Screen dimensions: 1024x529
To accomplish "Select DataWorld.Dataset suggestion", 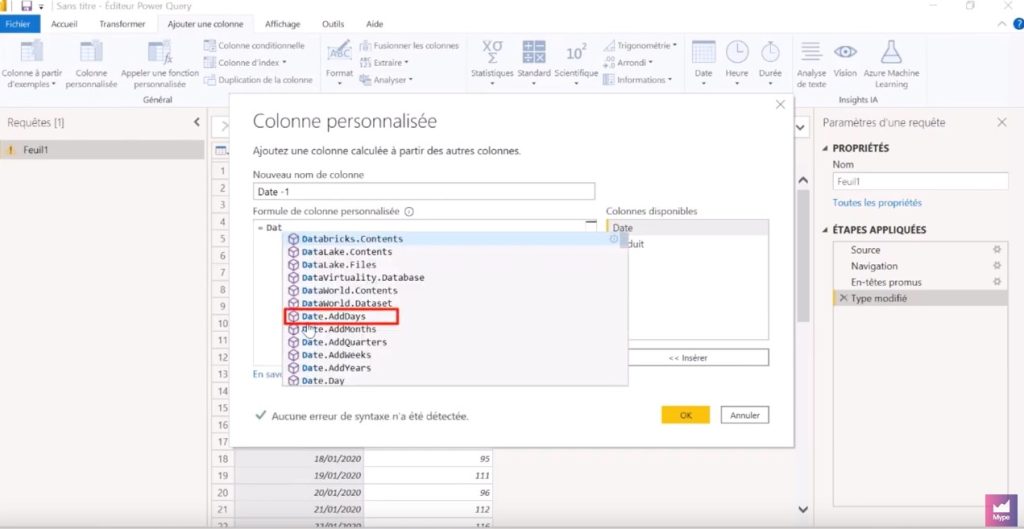I will coord(454,304).
